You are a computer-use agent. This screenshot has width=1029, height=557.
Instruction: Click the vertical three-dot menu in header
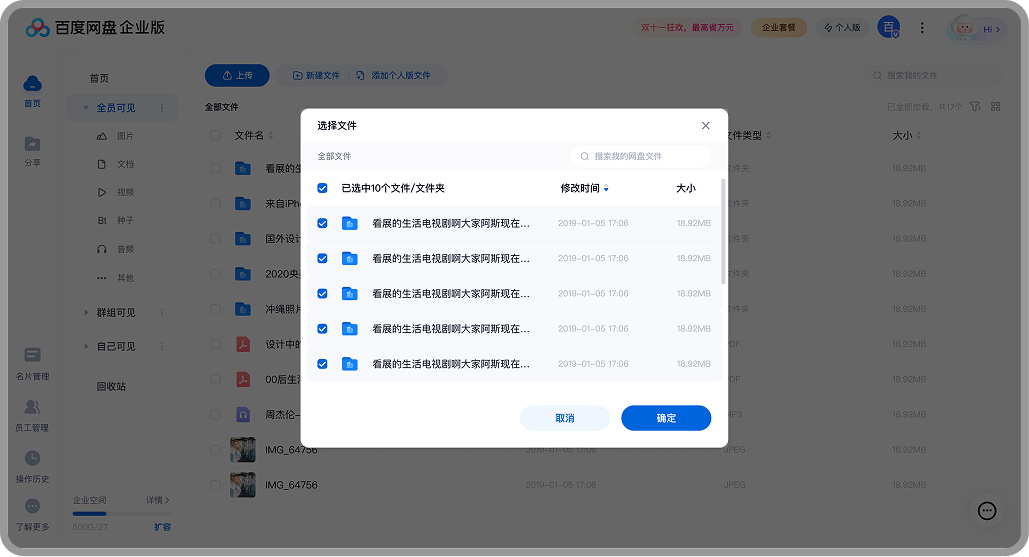[922, 28]
